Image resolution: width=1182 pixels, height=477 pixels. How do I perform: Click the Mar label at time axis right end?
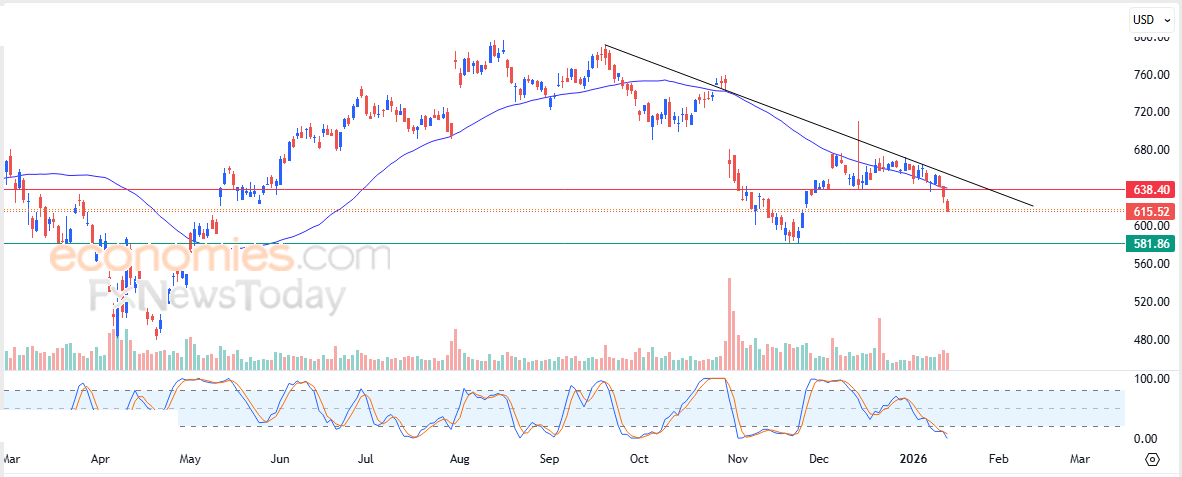[1079, 458]
